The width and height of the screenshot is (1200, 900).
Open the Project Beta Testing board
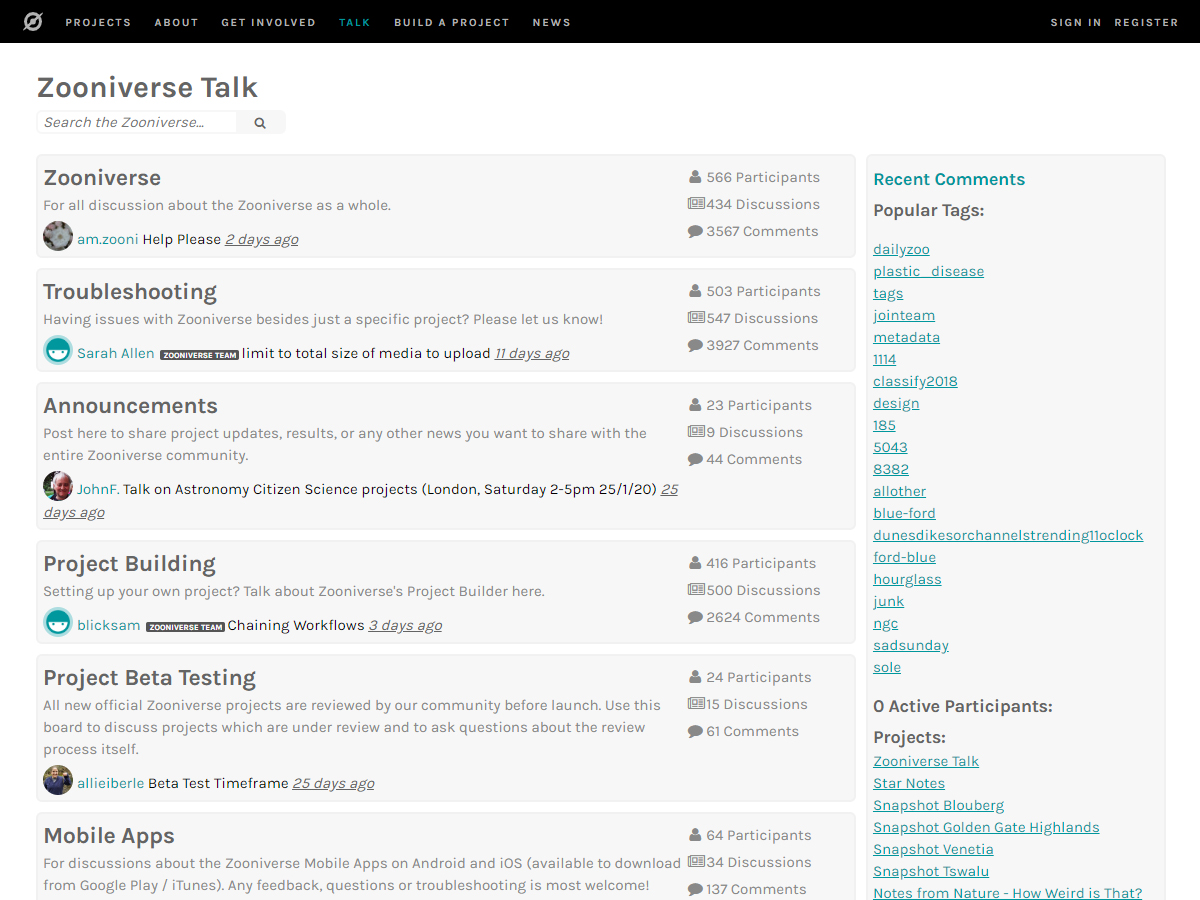(150, 678)
